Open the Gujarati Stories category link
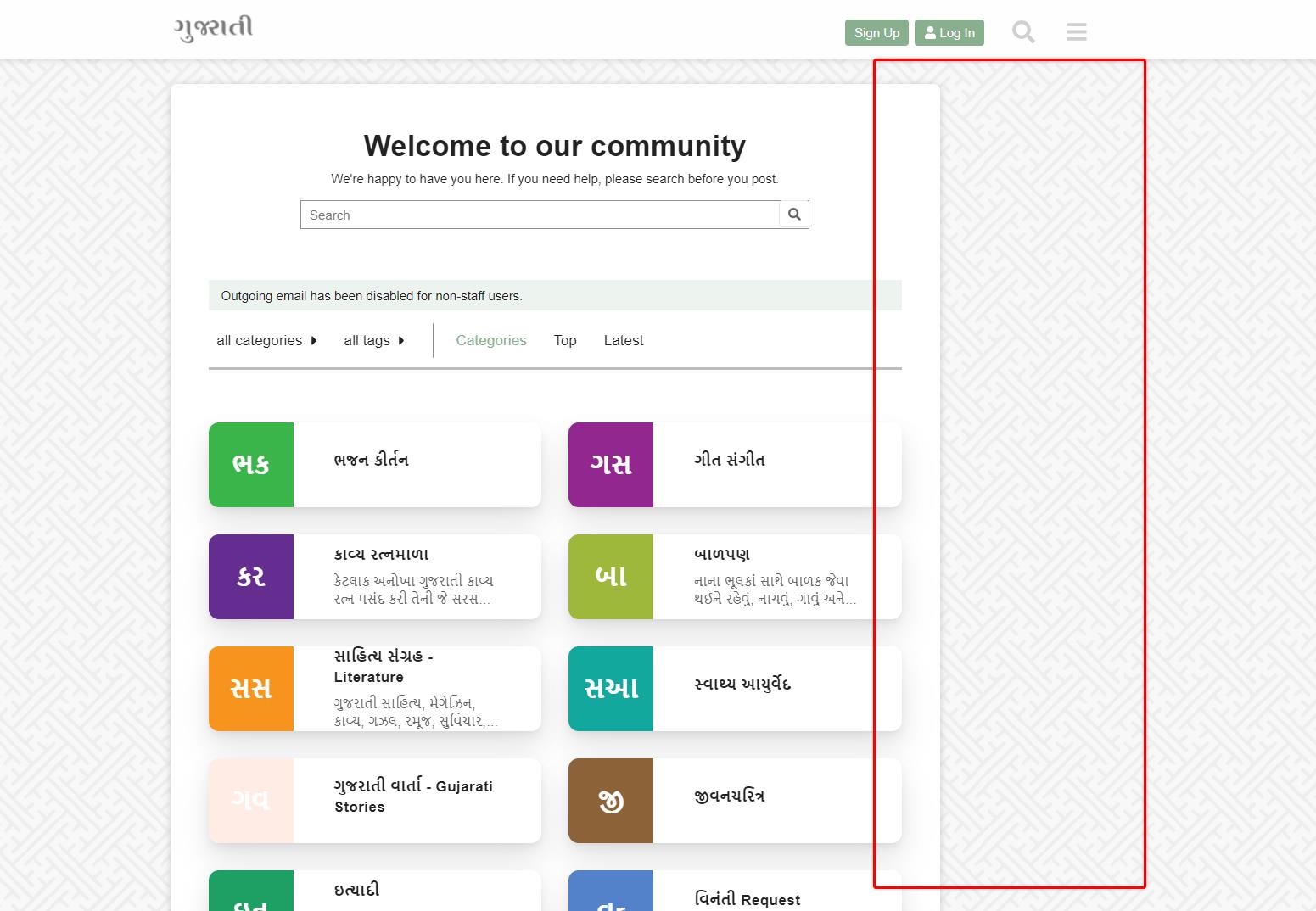Screen dimensions: 1316x911 413,796
